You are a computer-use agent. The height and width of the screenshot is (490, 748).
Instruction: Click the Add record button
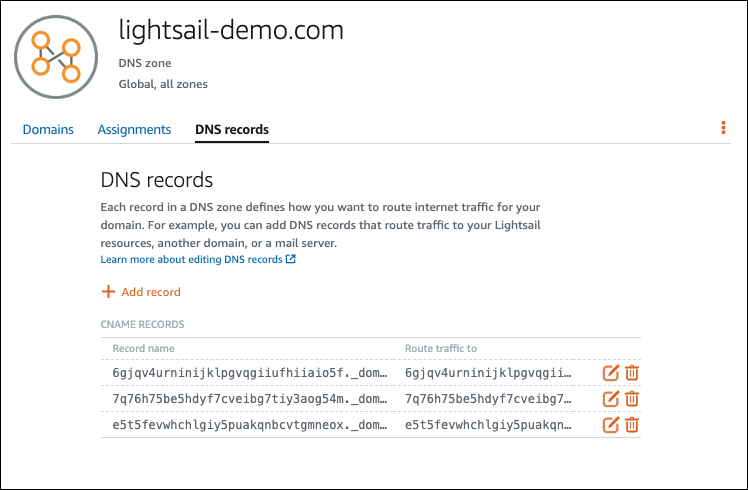point(150,292)
